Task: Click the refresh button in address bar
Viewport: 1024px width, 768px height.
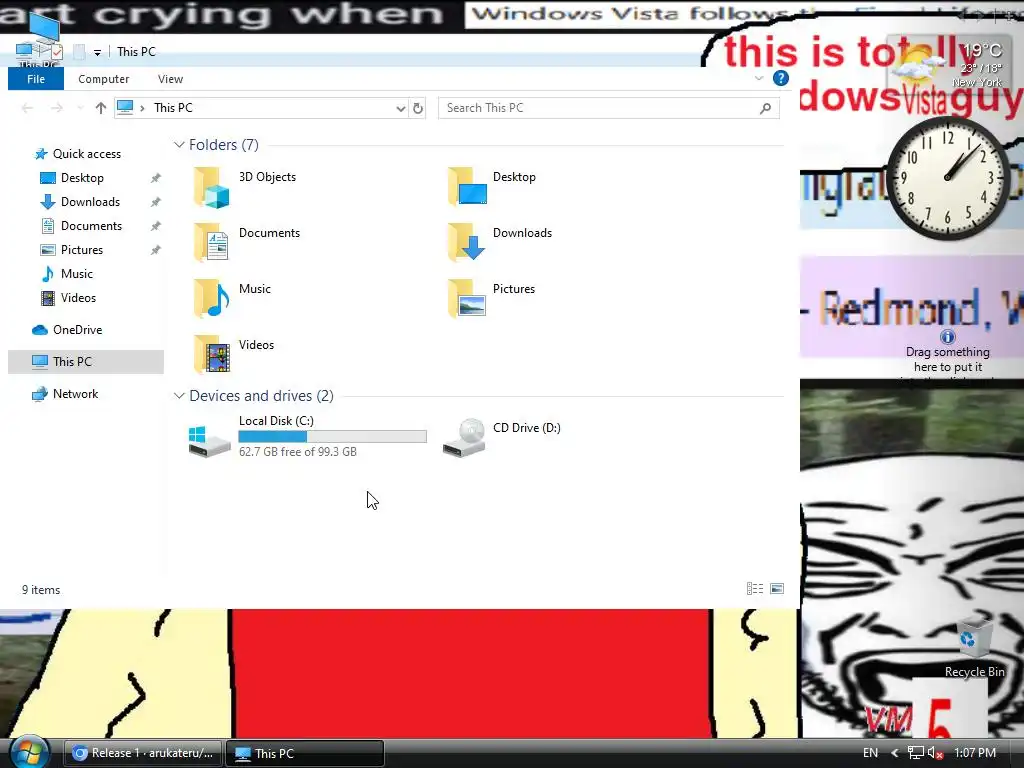Action: pyautogui.click(x=418, y=108)
